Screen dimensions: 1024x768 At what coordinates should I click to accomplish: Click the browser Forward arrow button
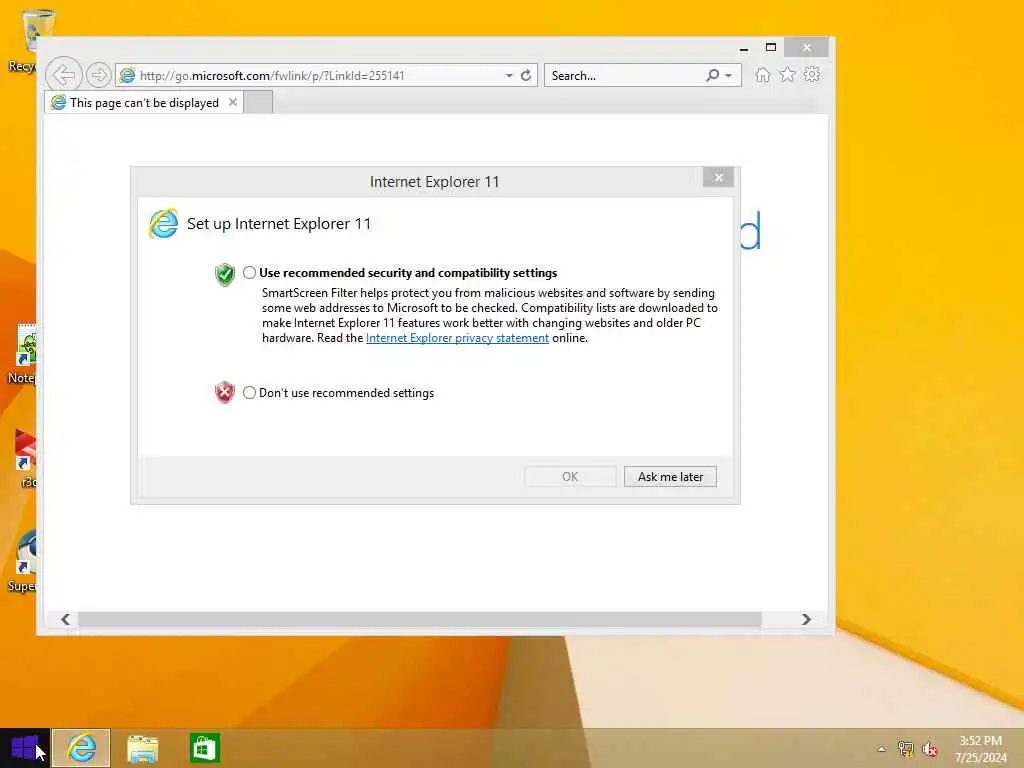pos(99,76)
